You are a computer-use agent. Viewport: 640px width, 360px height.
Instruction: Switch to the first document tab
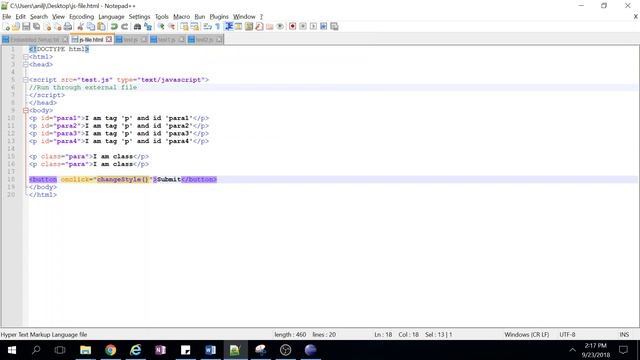click(35, 40)
